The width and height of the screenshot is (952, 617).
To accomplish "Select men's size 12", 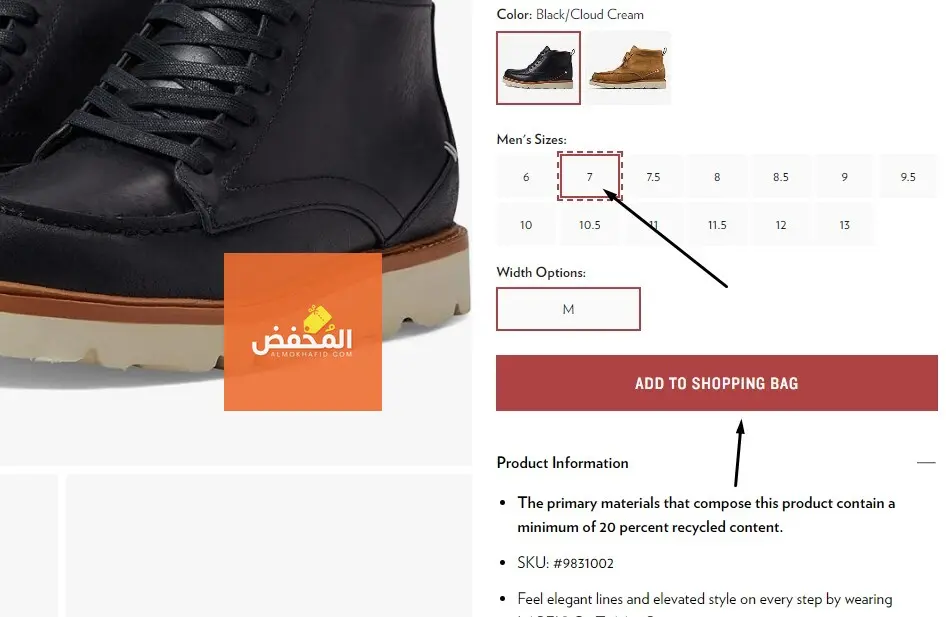I will pyautogui.click(x=781, y=225).
